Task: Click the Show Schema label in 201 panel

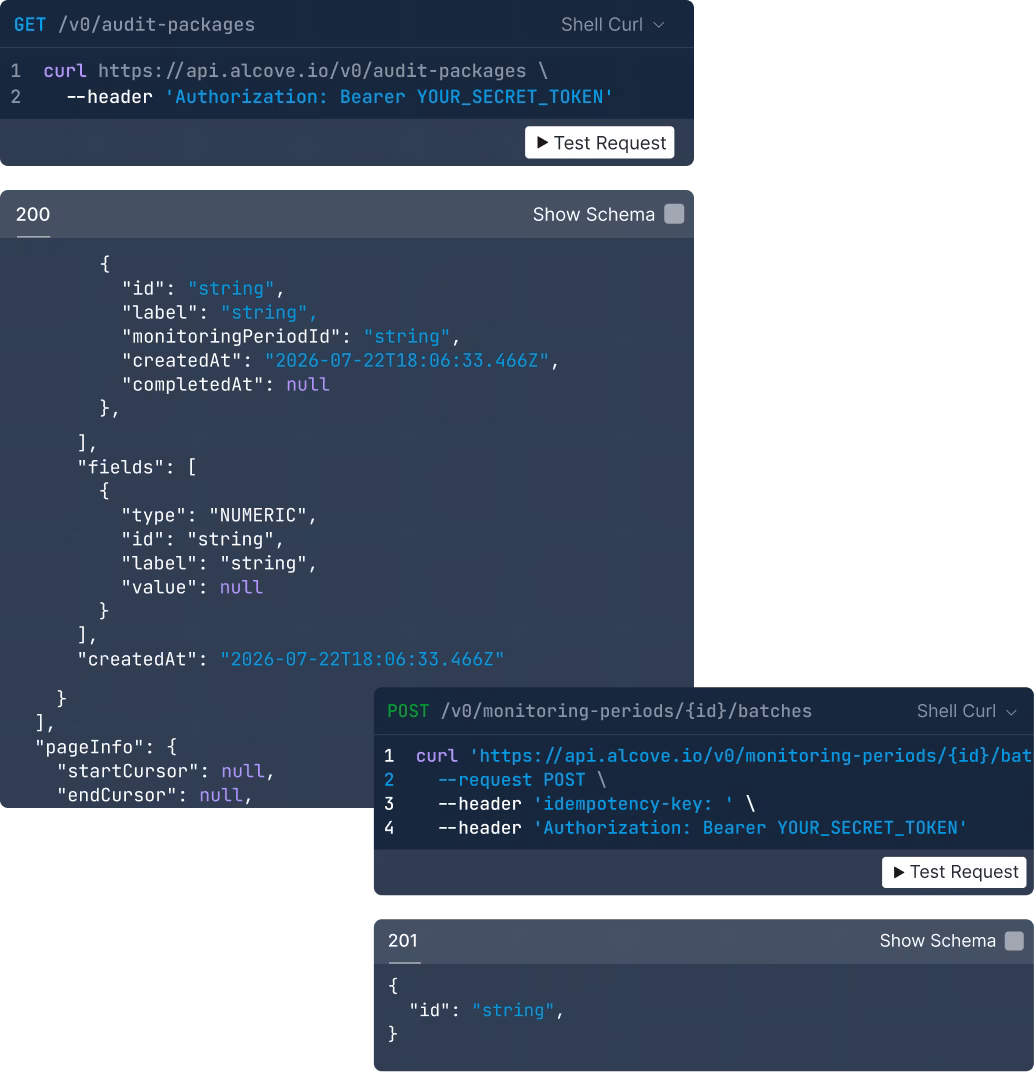Action: (x=937, y=941)
